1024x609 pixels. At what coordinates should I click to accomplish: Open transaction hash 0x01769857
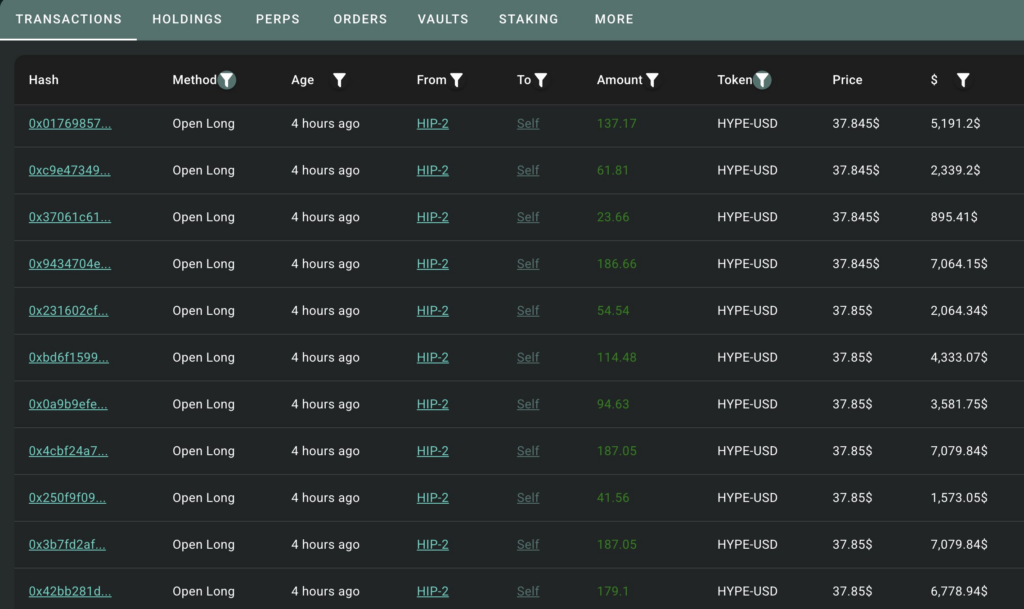(68, 123)
